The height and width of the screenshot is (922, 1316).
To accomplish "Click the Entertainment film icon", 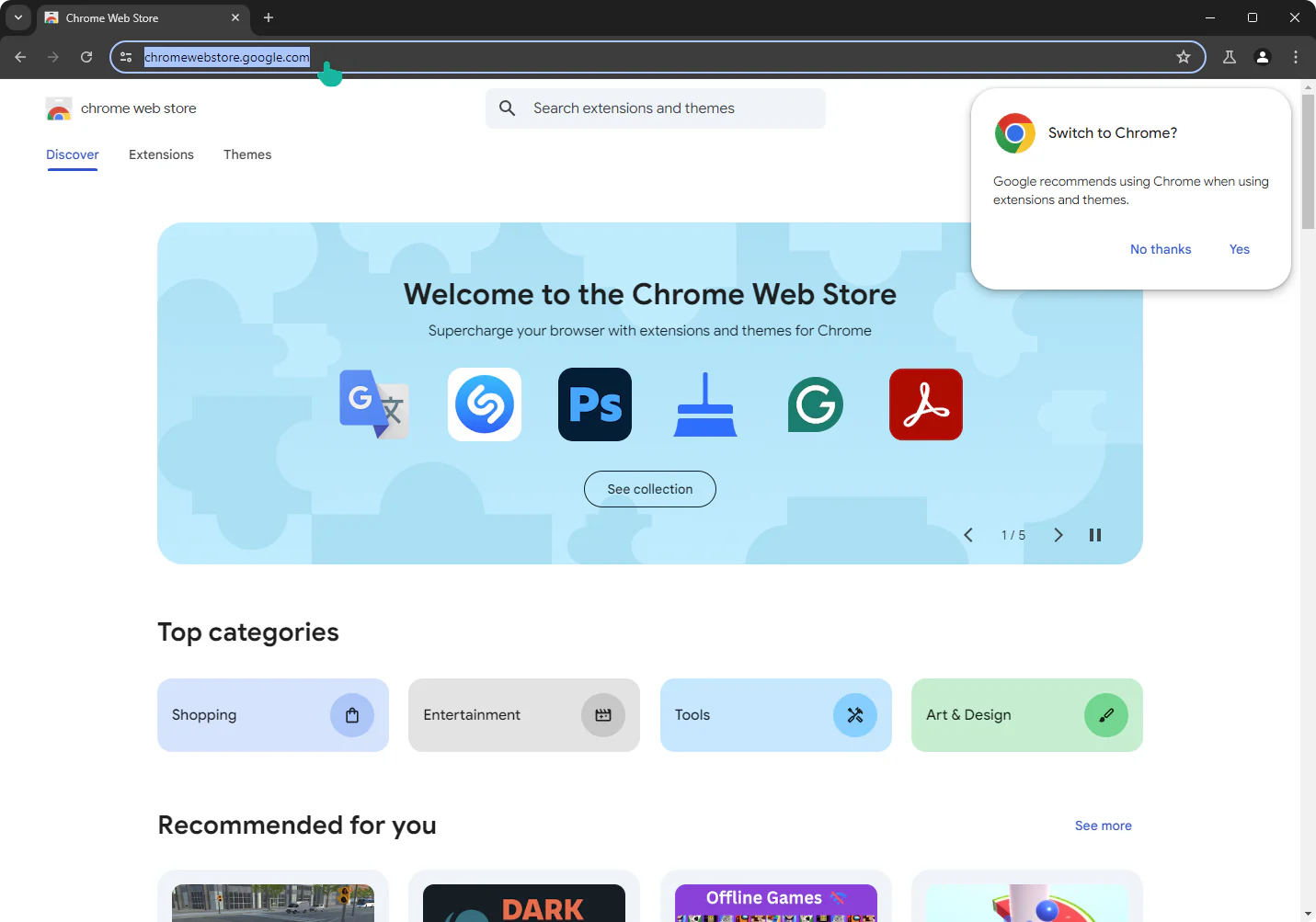I will tap(603, 715).
